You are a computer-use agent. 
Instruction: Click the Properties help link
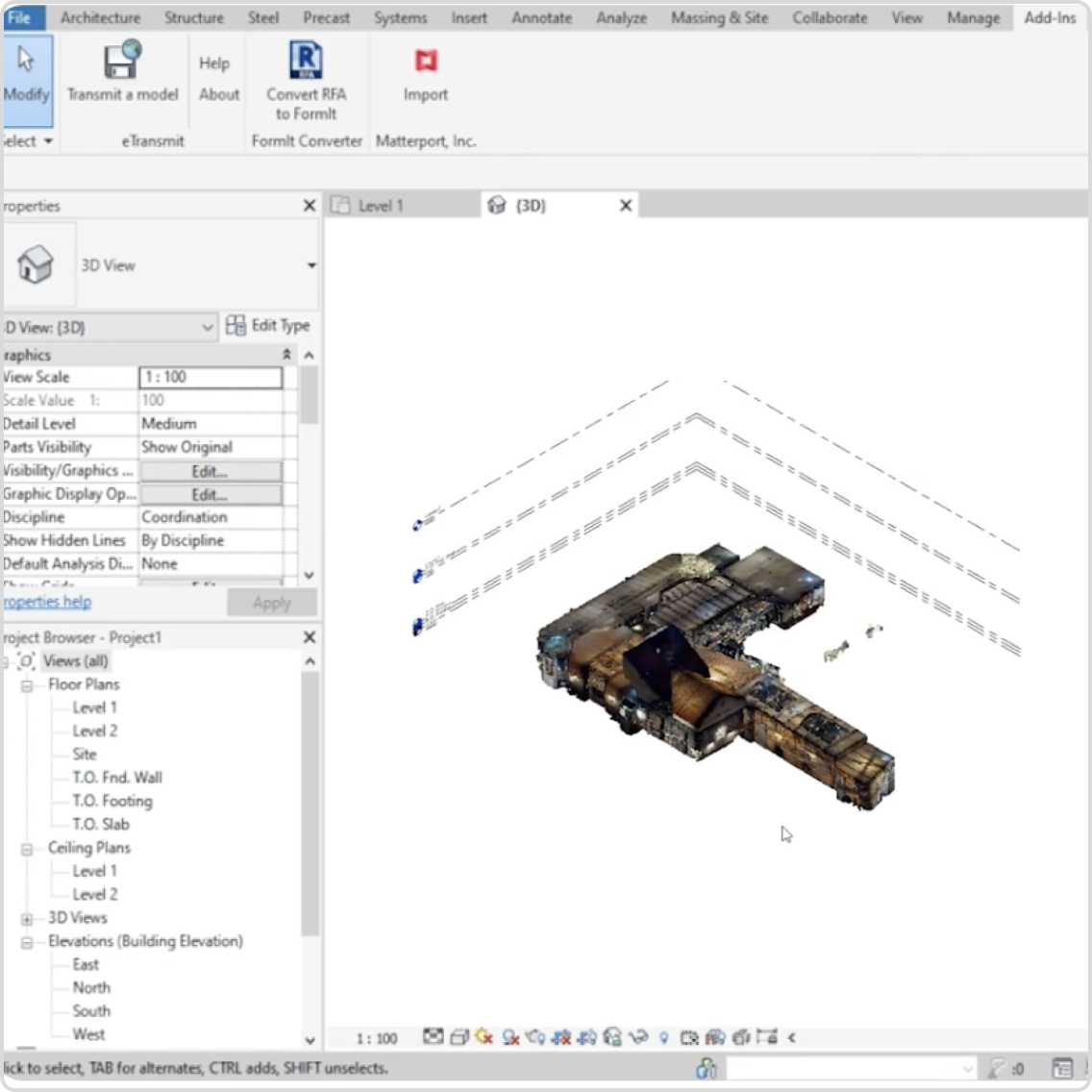[x=47, y=601]
